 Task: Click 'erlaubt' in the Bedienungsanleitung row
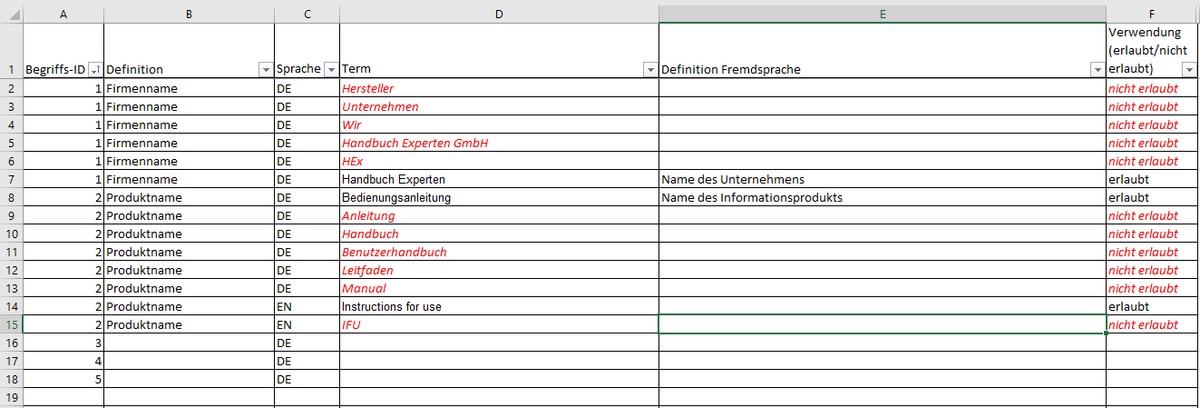pos(1128,197)
